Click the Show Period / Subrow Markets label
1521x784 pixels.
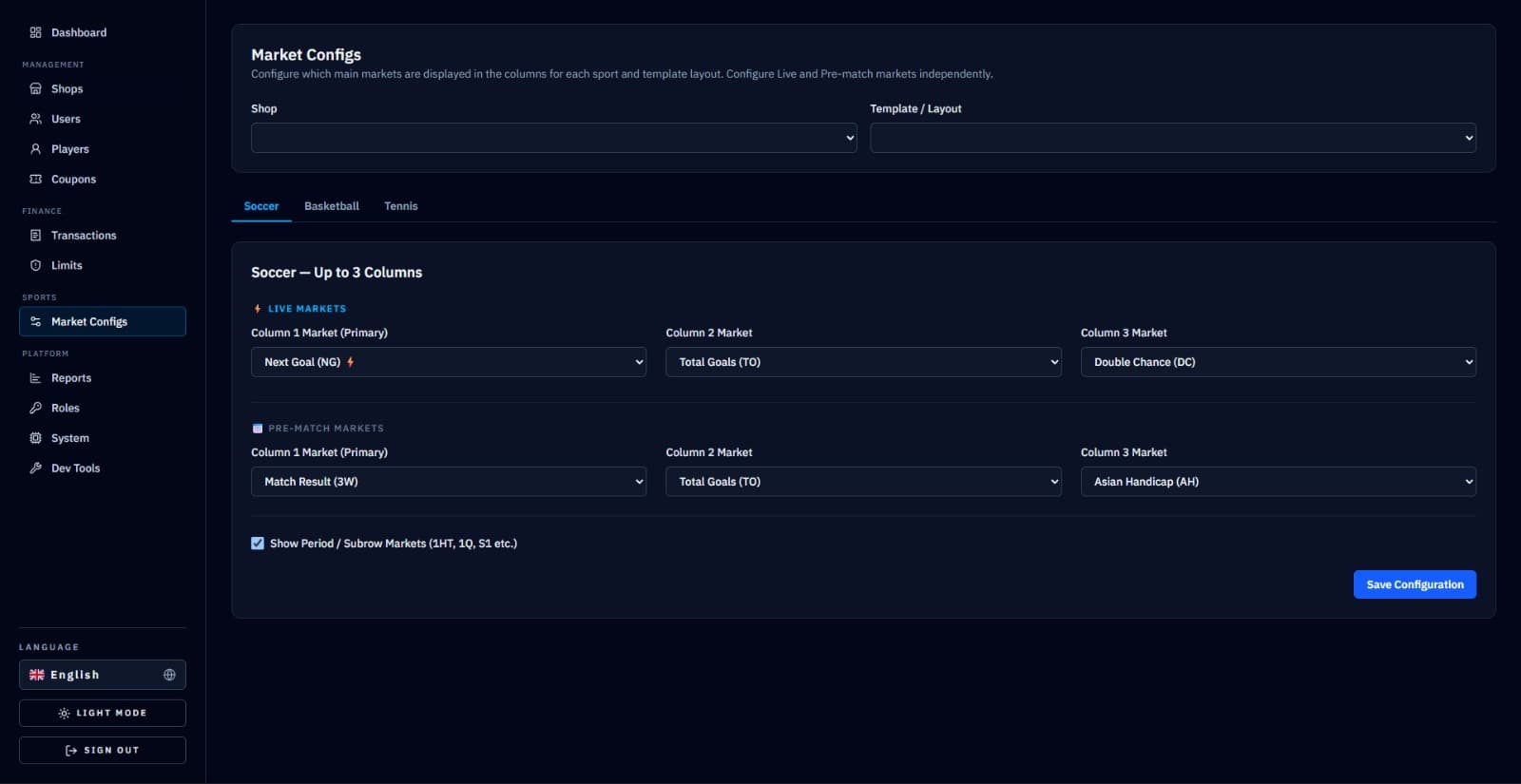tap(394, 544)
